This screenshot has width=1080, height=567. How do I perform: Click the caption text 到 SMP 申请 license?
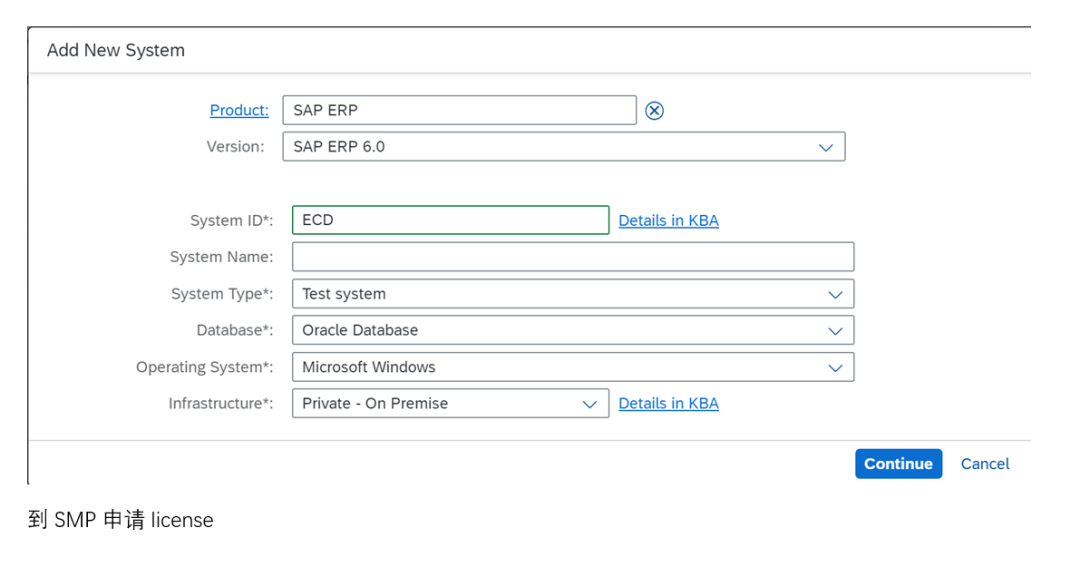pyautogui.click(x=121, y=519)
